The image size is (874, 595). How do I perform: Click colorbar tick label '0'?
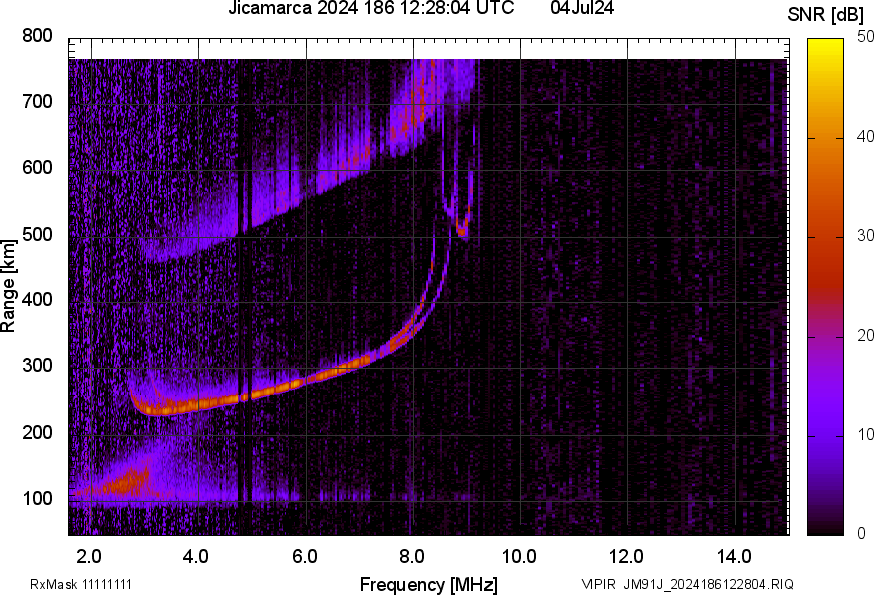click(861, 534)
